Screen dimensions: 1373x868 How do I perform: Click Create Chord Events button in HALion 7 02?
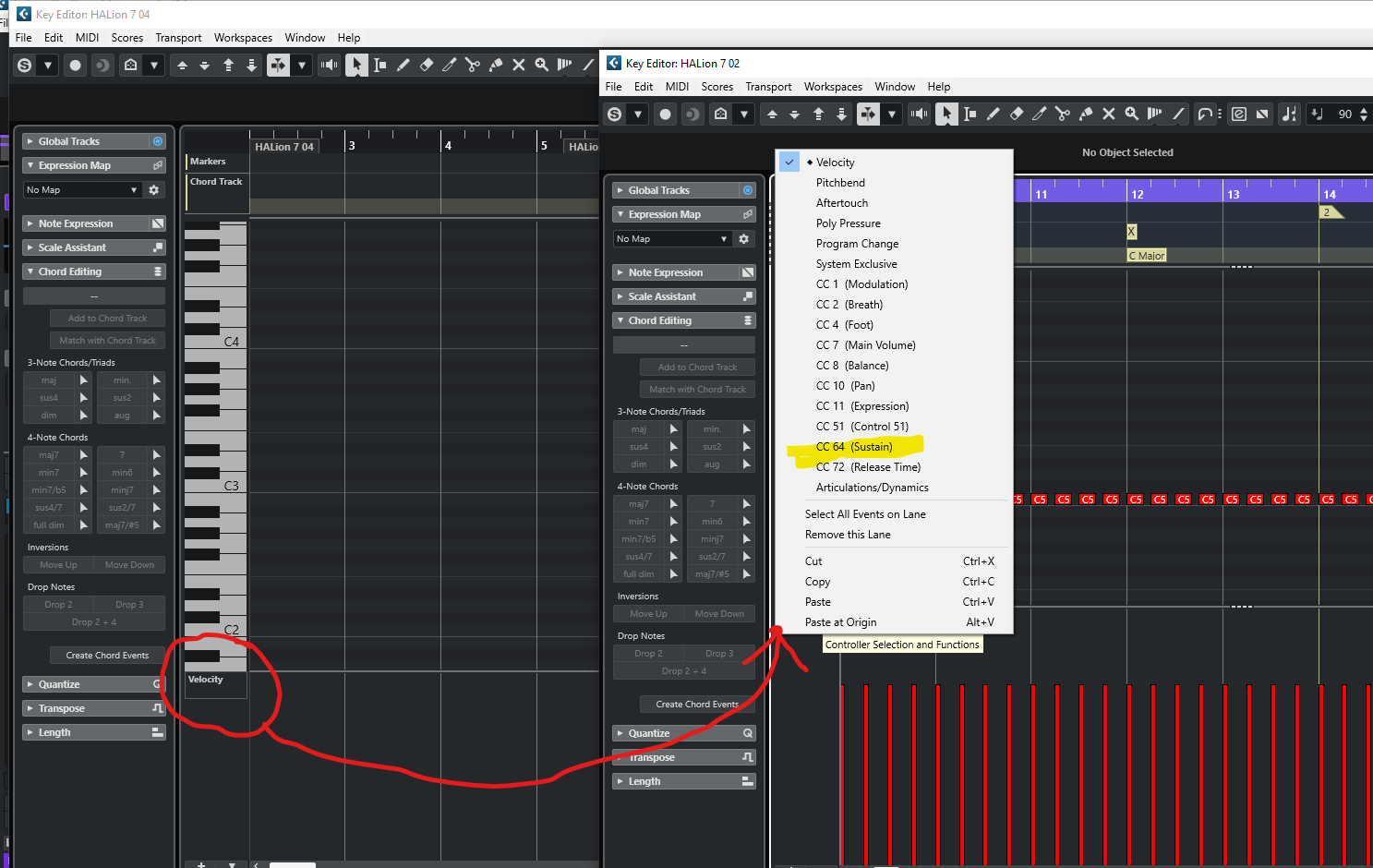697,705
